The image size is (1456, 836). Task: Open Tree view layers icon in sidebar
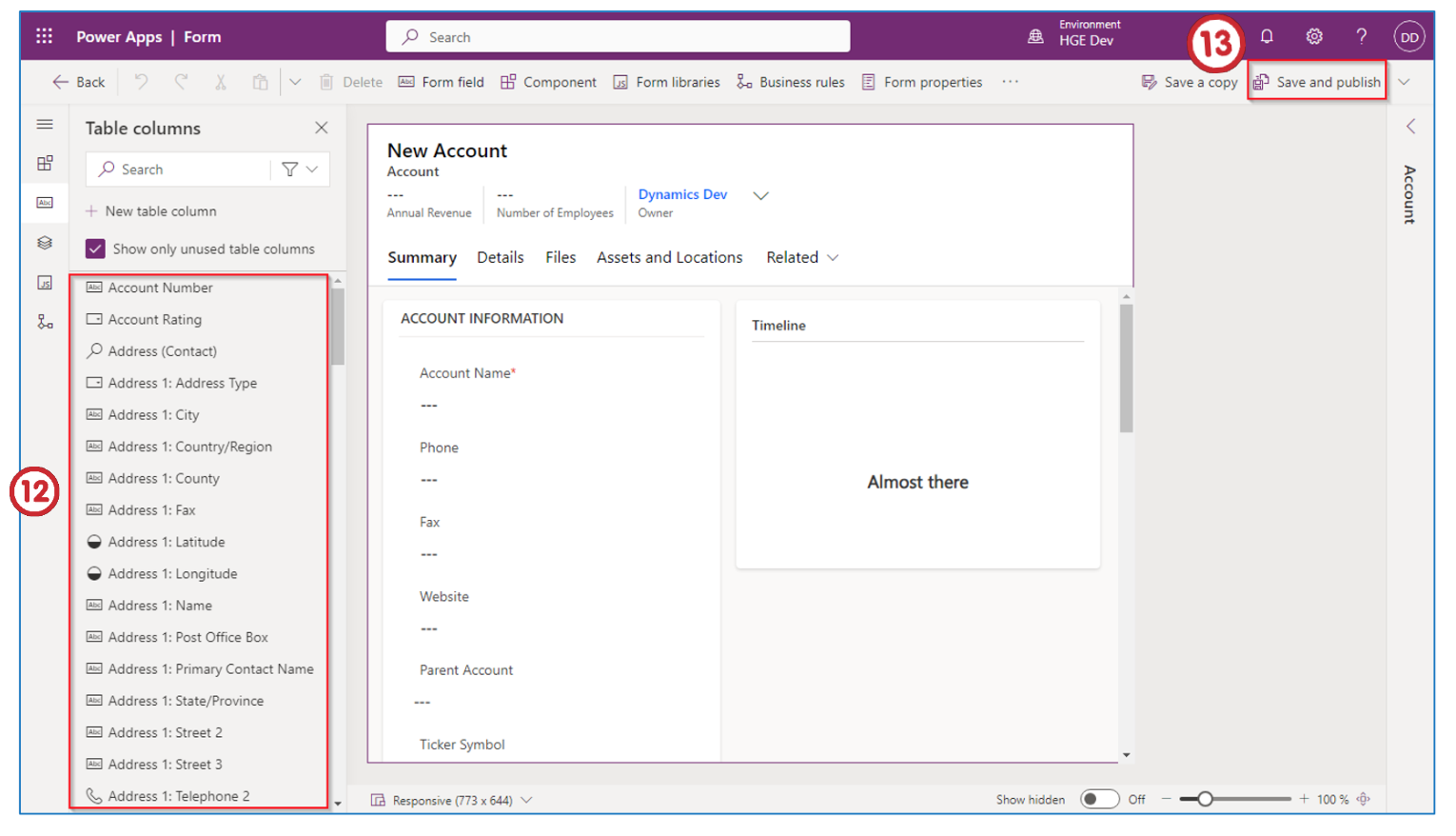tap(45, 243)
